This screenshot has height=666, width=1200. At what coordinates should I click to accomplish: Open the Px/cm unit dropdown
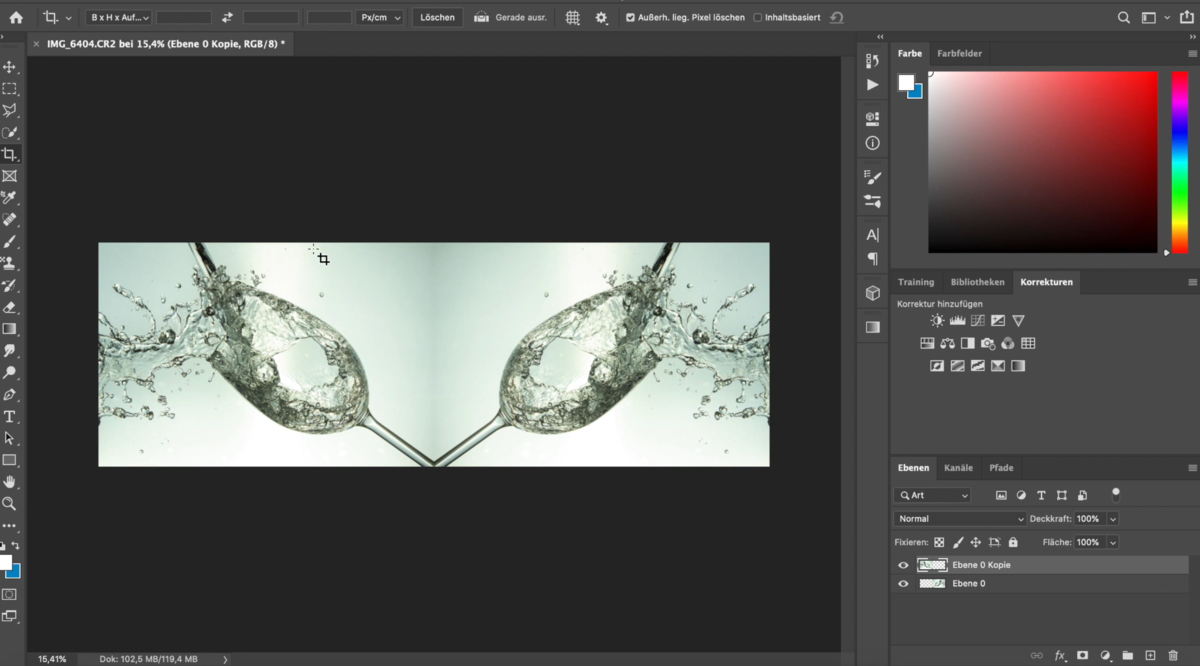tap(380, 17)
